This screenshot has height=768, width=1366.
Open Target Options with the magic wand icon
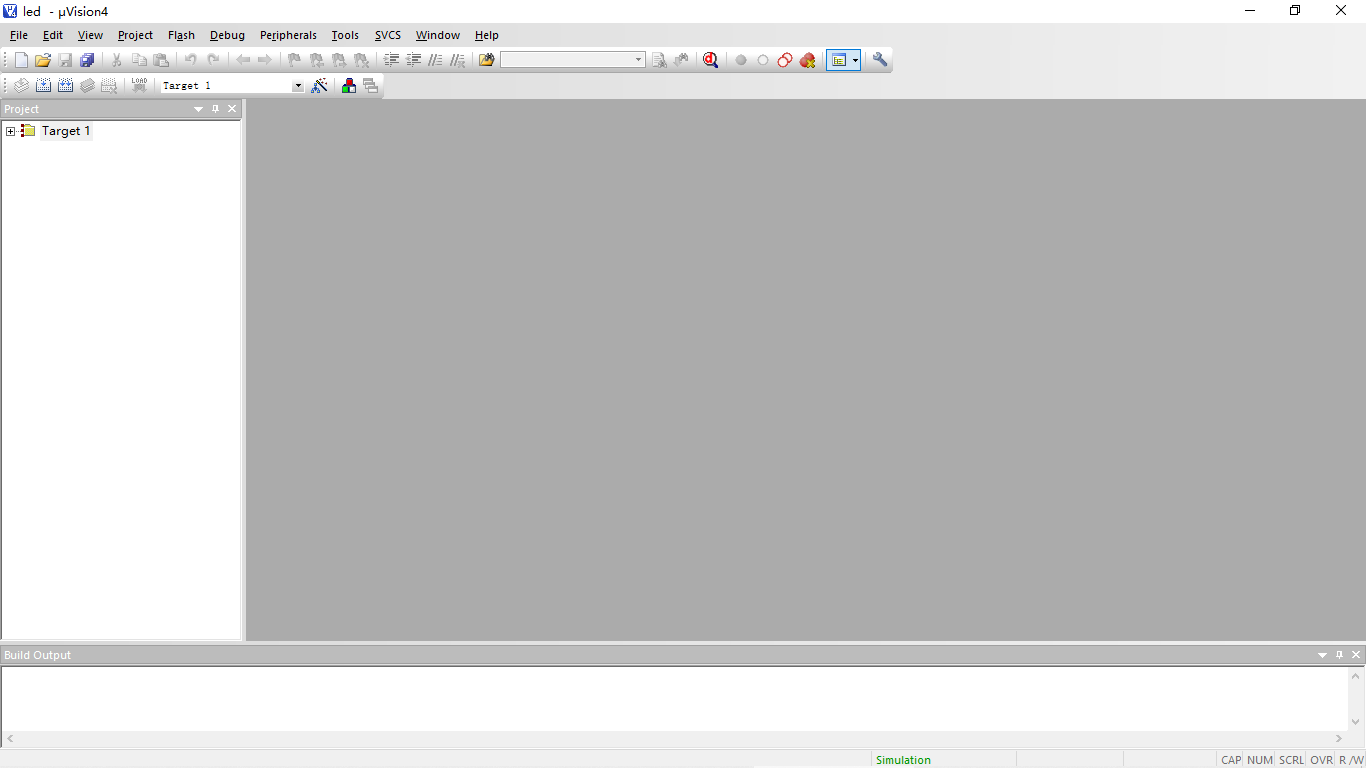(319, 86)
